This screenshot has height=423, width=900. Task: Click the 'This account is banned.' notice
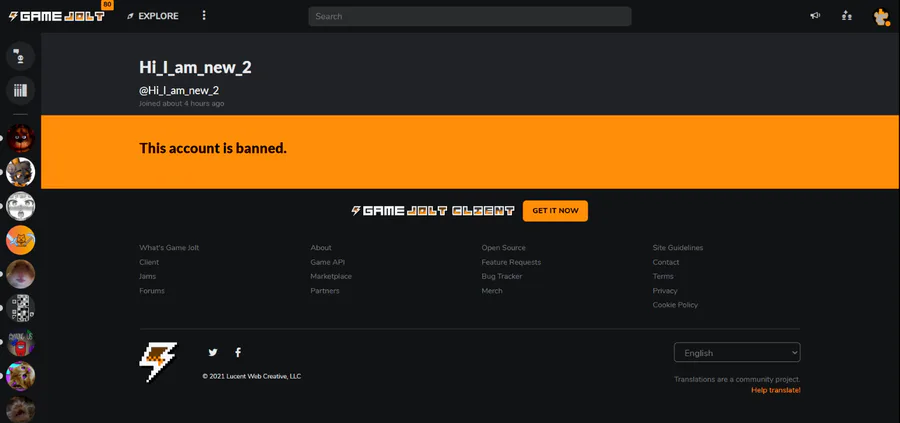point(213,149)
